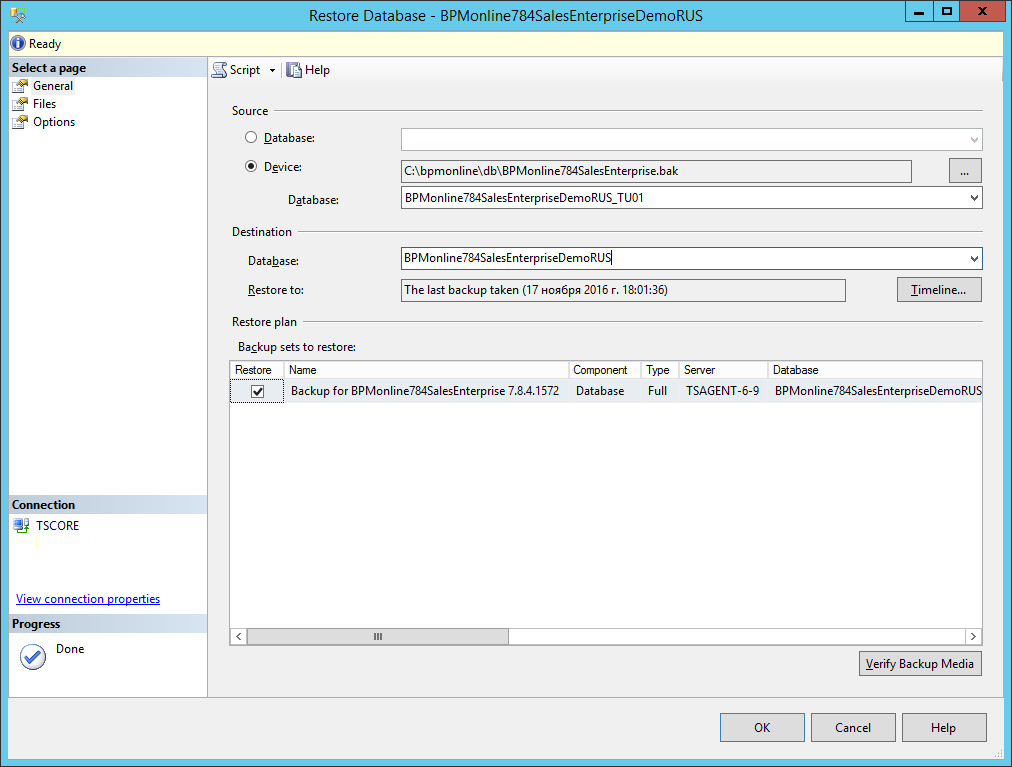
Task: Click the Component column header
Action: pos(603,370)
